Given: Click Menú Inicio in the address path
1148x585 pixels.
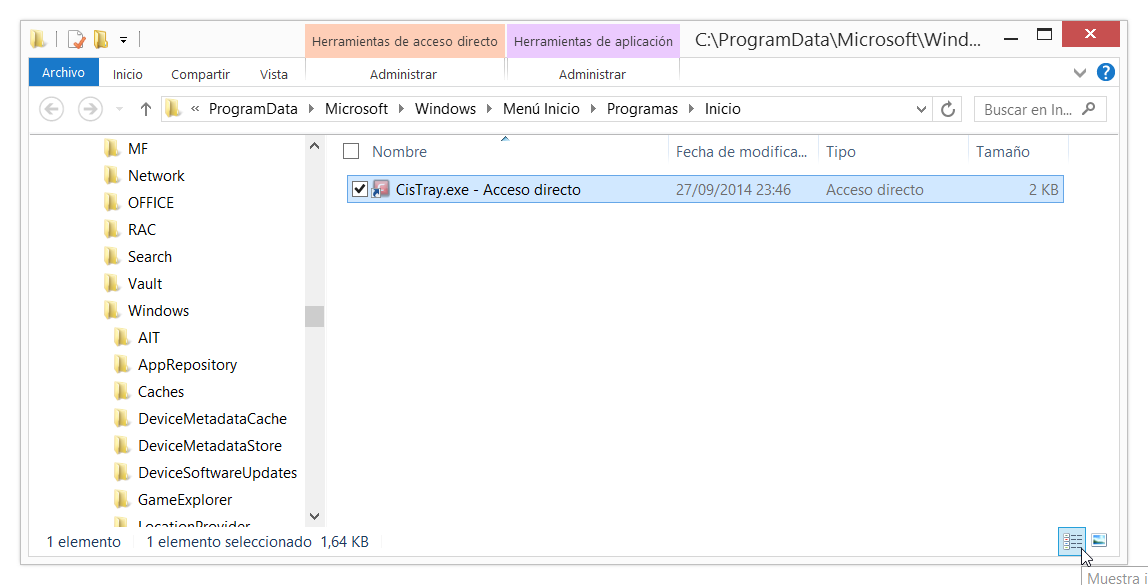Looking at the screenshot, I should tap(541, 108).
